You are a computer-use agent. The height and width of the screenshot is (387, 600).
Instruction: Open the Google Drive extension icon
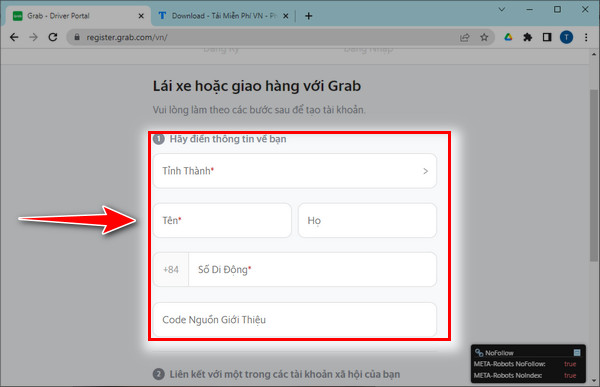[508, 37]
